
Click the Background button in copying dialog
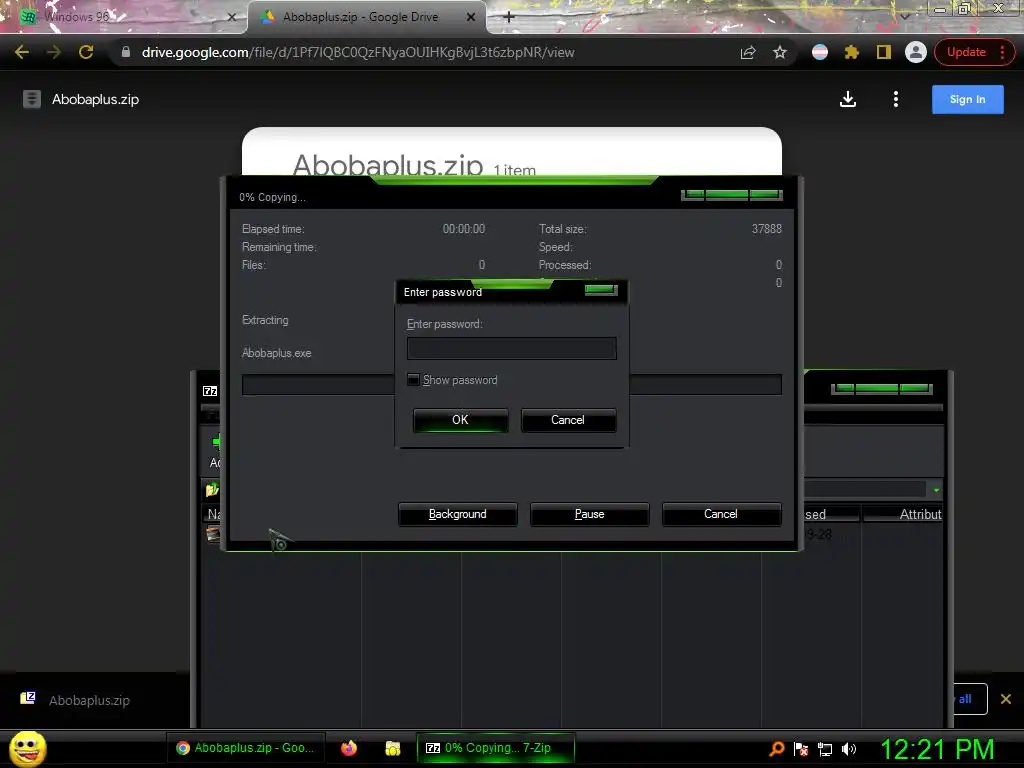458,514
